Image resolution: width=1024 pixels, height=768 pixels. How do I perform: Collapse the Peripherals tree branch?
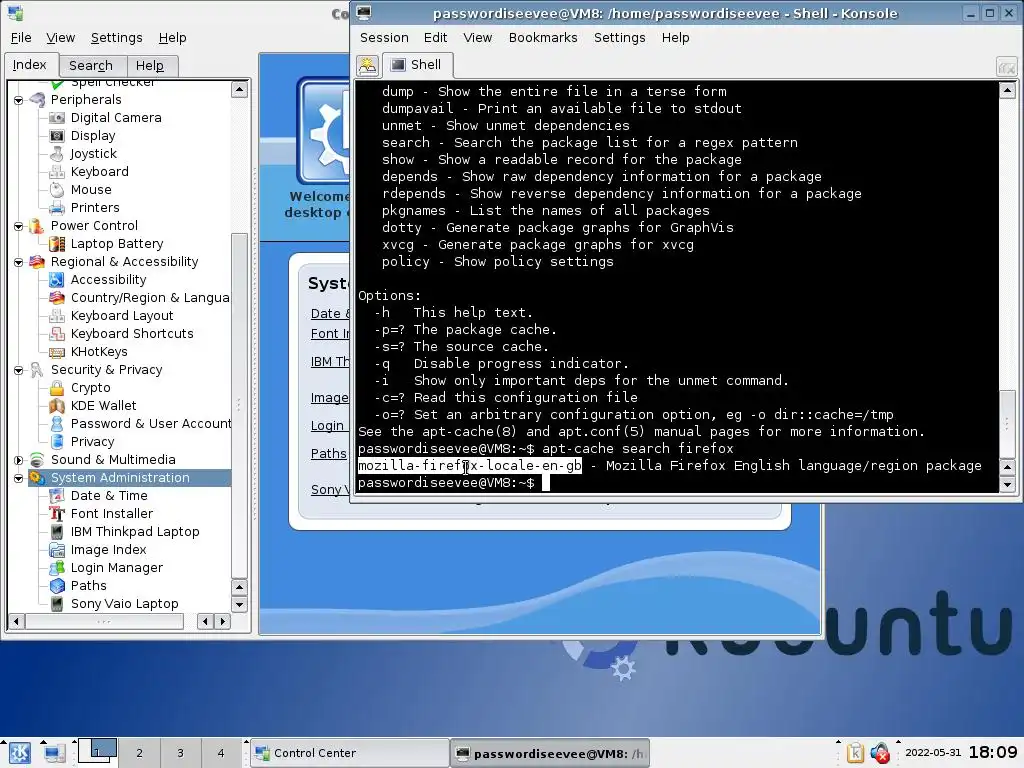[18, 100]
